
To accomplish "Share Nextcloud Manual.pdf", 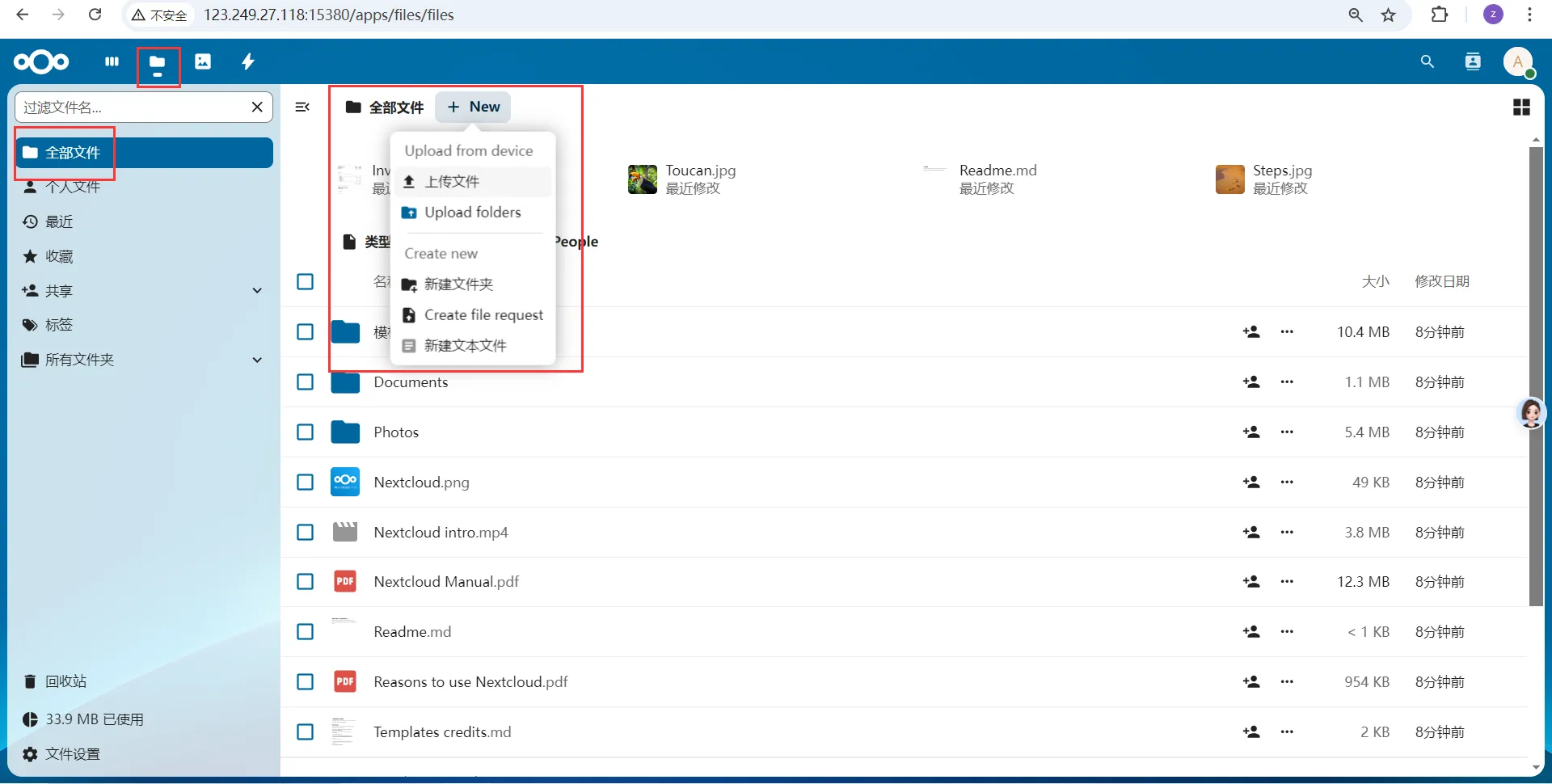I will coord(1251,582).
